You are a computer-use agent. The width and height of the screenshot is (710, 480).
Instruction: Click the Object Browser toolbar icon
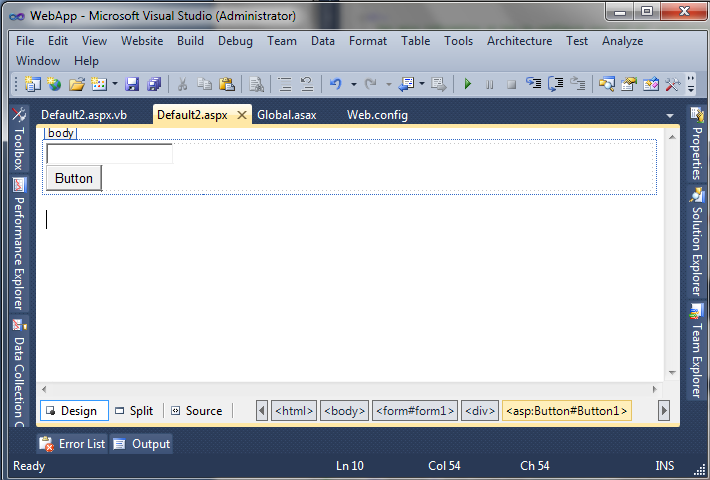[x=651, y=84]
